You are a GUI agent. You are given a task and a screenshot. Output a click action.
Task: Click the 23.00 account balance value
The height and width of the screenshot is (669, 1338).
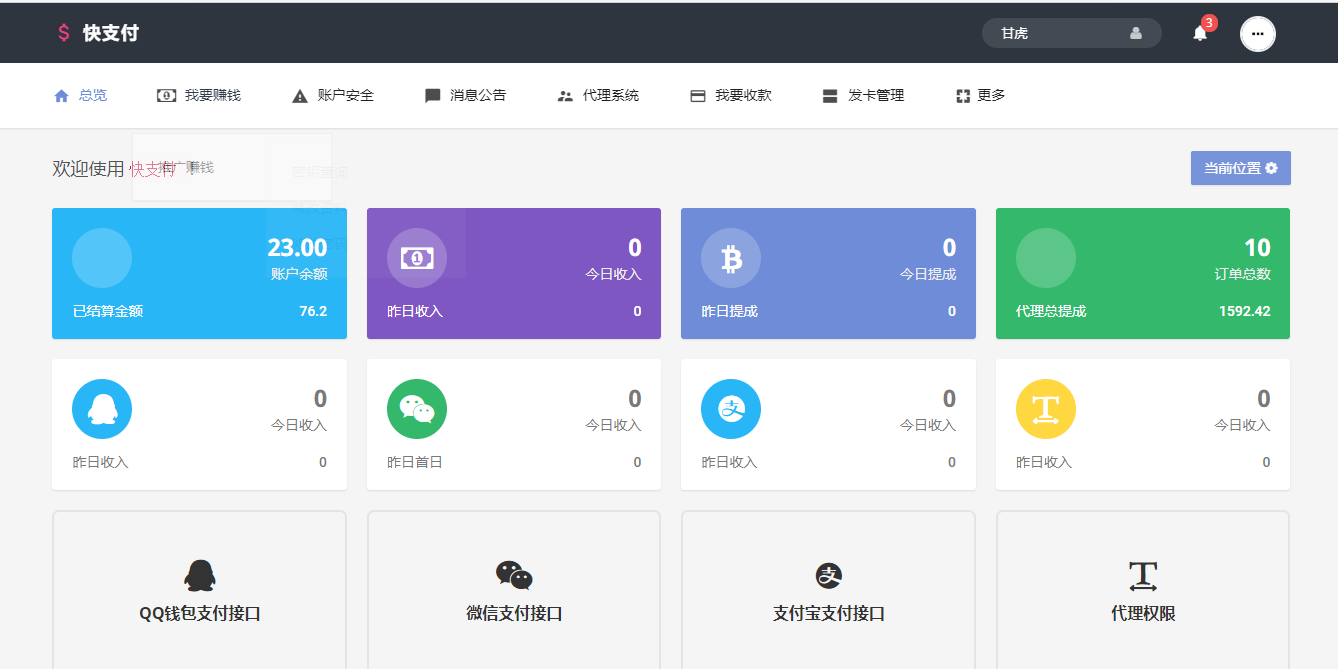(297, 248)
